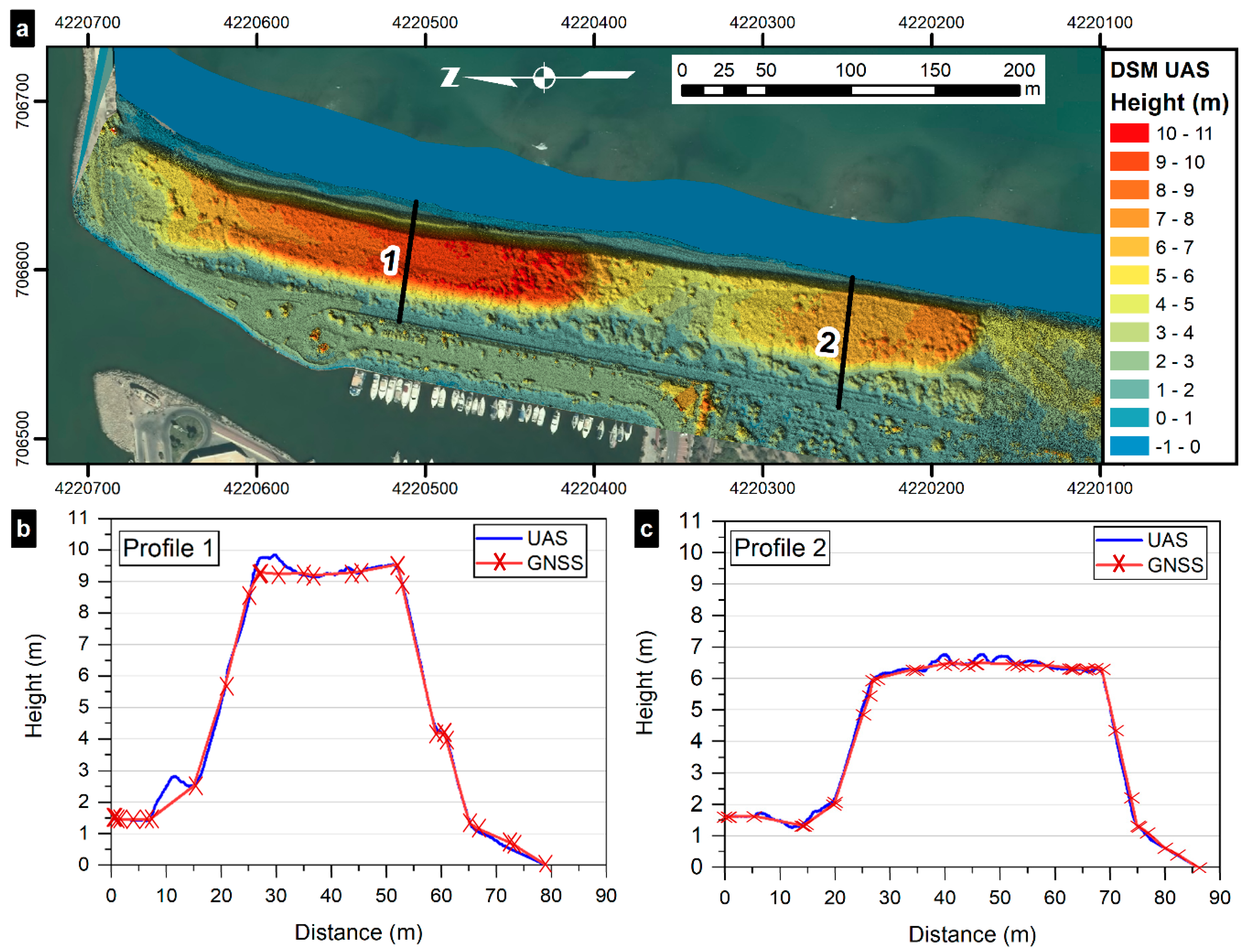Click the GNSS legend entry in Profile 1
This screenshot has width=1246, height=952.
(x=529, y=563)
